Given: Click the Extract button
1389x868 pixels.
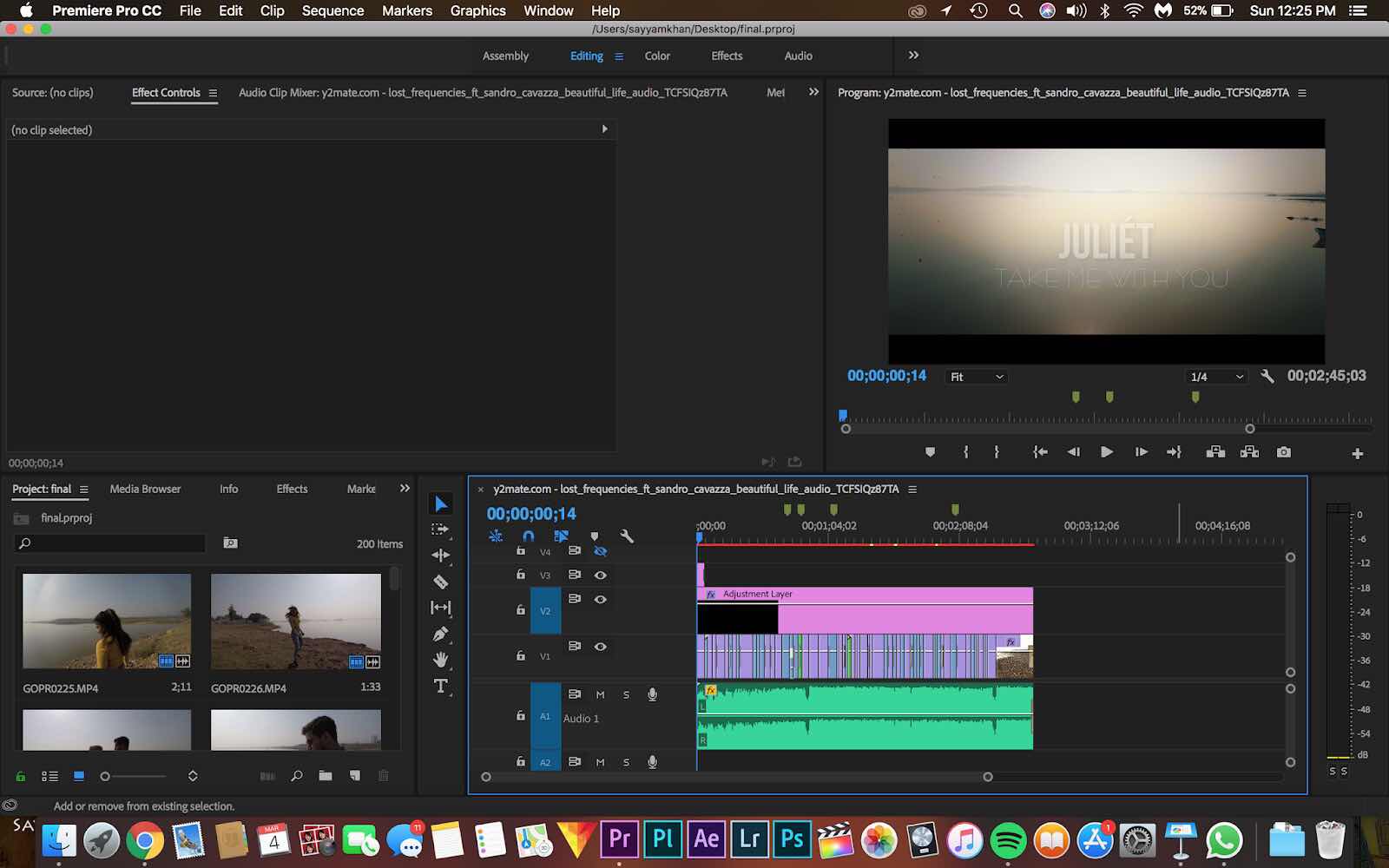Looking at the screenshot, I should pyautogui.click(x=1249, y=452).
